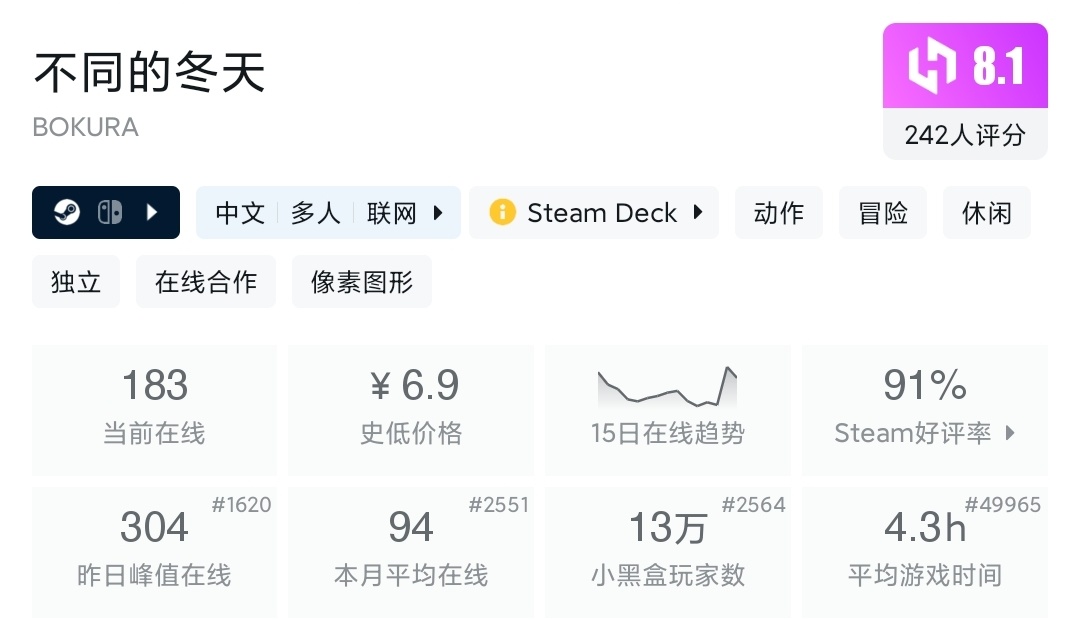This screenshot has height=620, width=1080.
Task: Tap the 242人评分 rating count
Action: 965,135
